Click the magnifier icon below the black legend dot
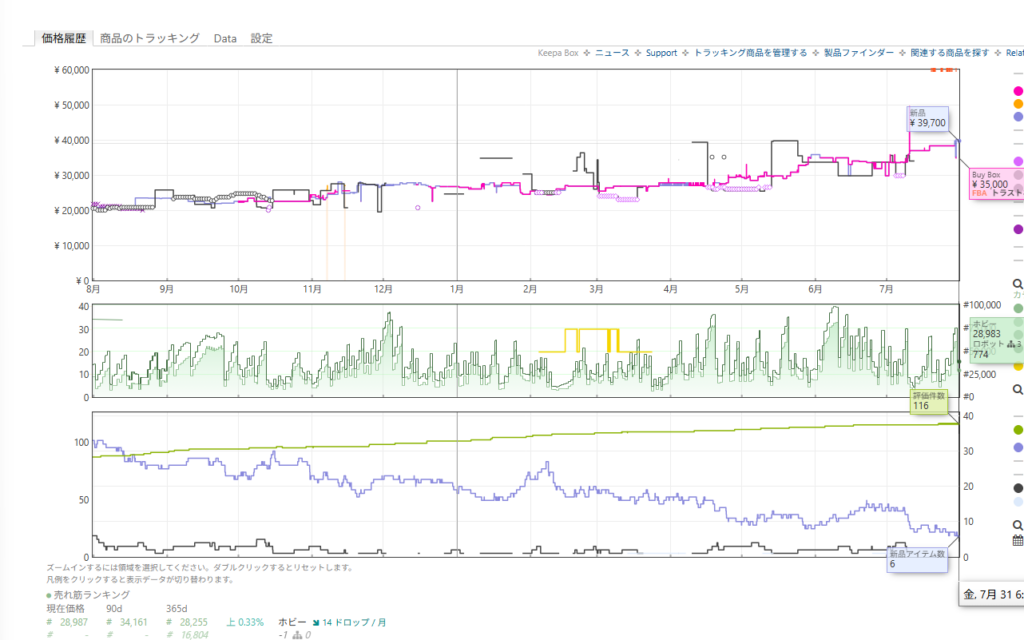1024x640 pixels. click(1017, 525)
